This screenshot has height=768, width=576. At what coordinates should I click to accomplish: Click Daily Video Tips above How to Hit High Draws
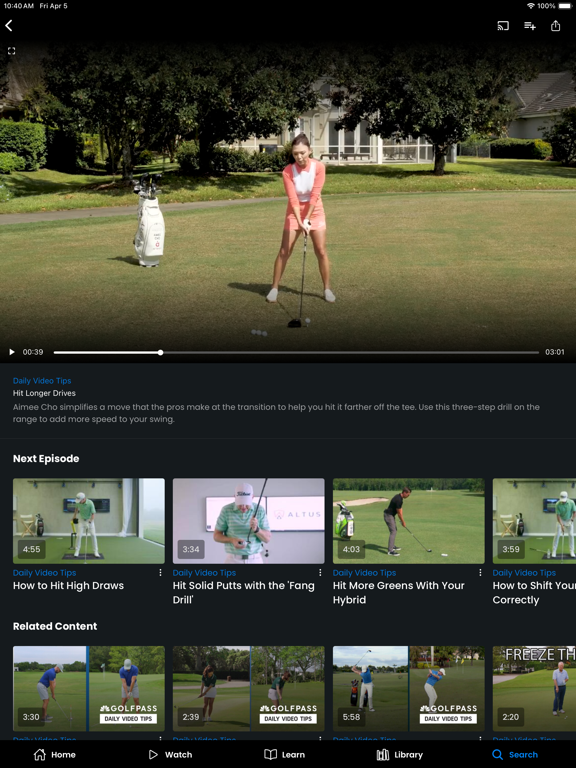point(45,573)
